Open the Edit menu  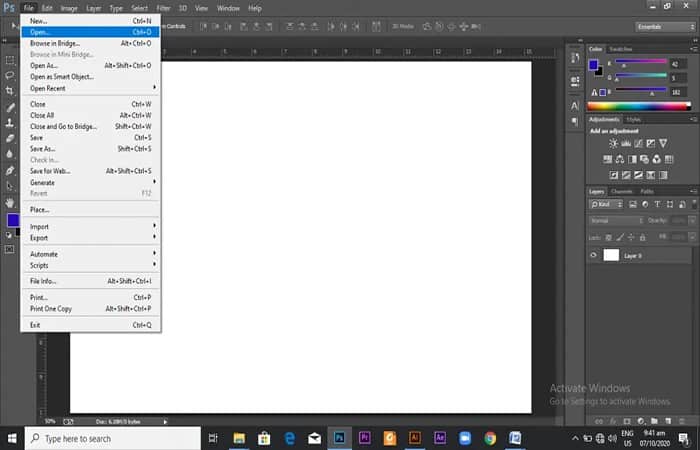pos(47,8)
